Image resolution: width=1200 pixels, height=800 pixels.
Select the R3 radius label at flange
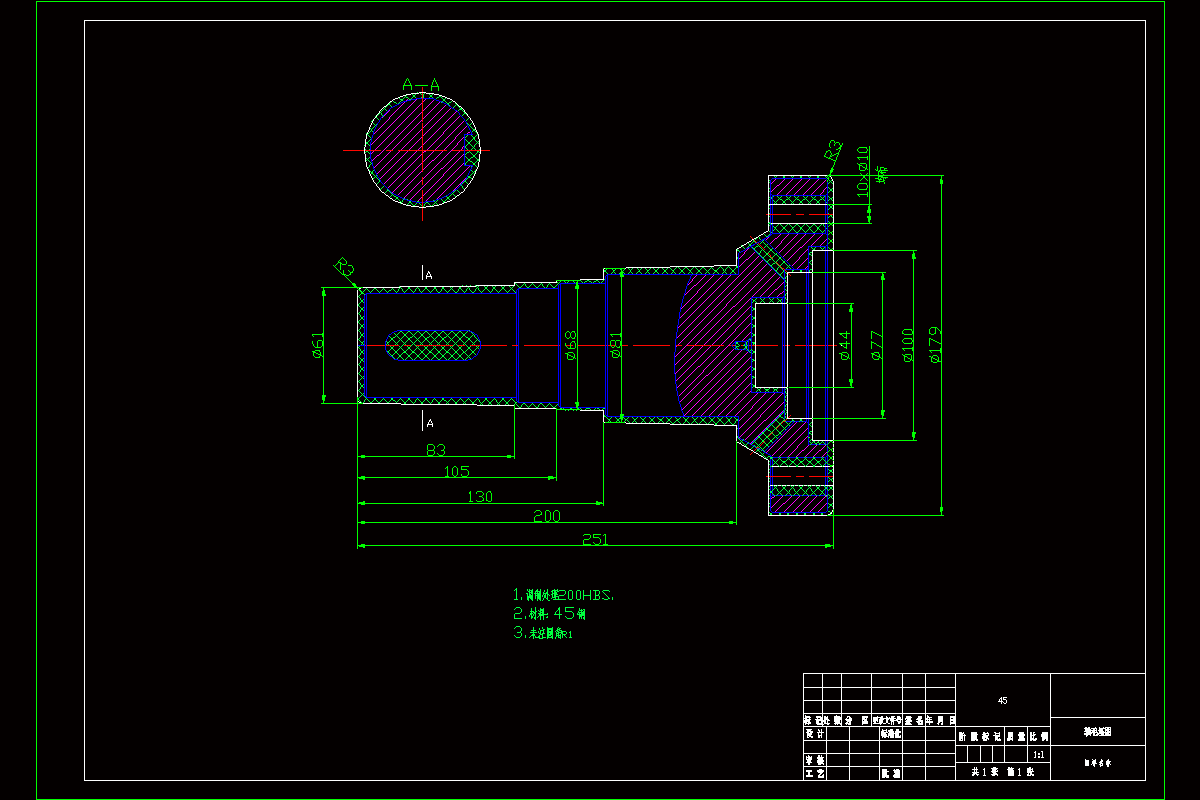(834, 151)
